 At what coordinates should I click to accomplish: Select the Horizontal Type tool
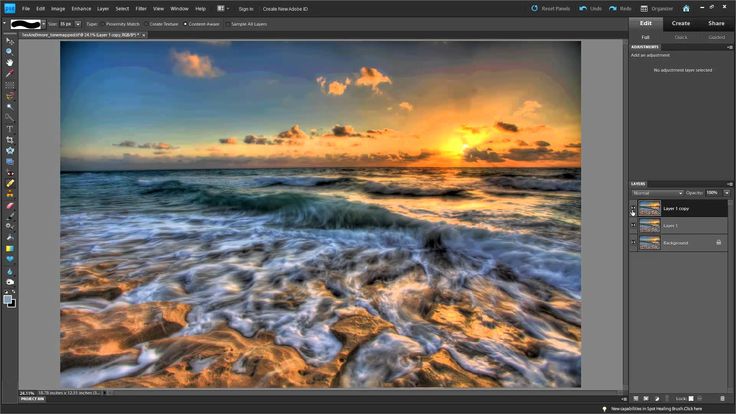point(9,128)
